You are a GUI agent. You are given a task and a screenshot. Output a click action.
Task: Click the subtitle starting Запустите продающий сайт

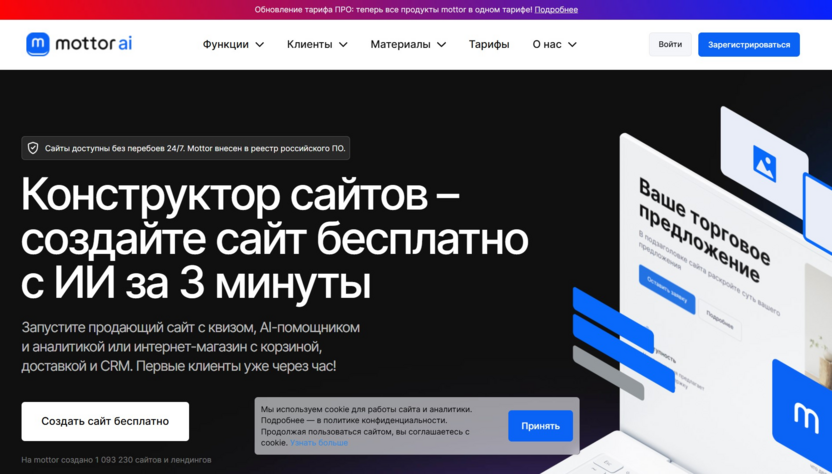click(x=190, y=347)
